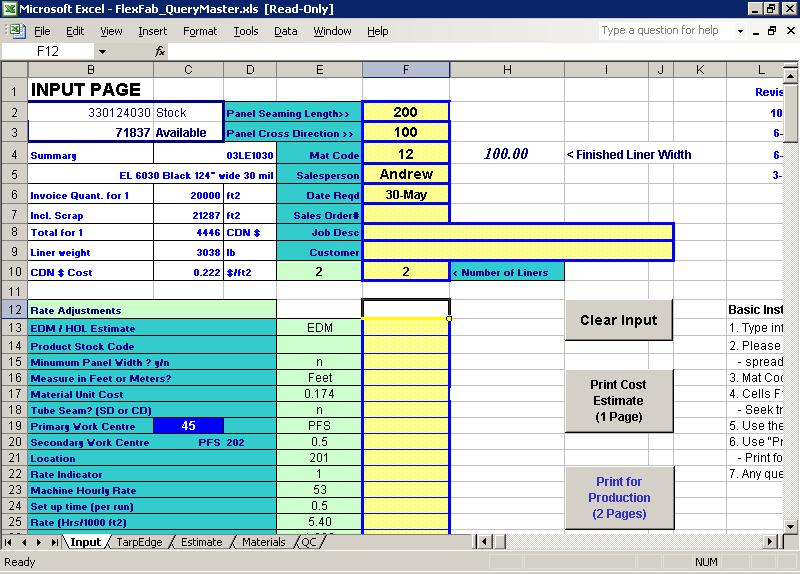Switch to the QC sheet tab
This screenshot has width=800, height=574.
pyautogui.click(x=309, y=542)
